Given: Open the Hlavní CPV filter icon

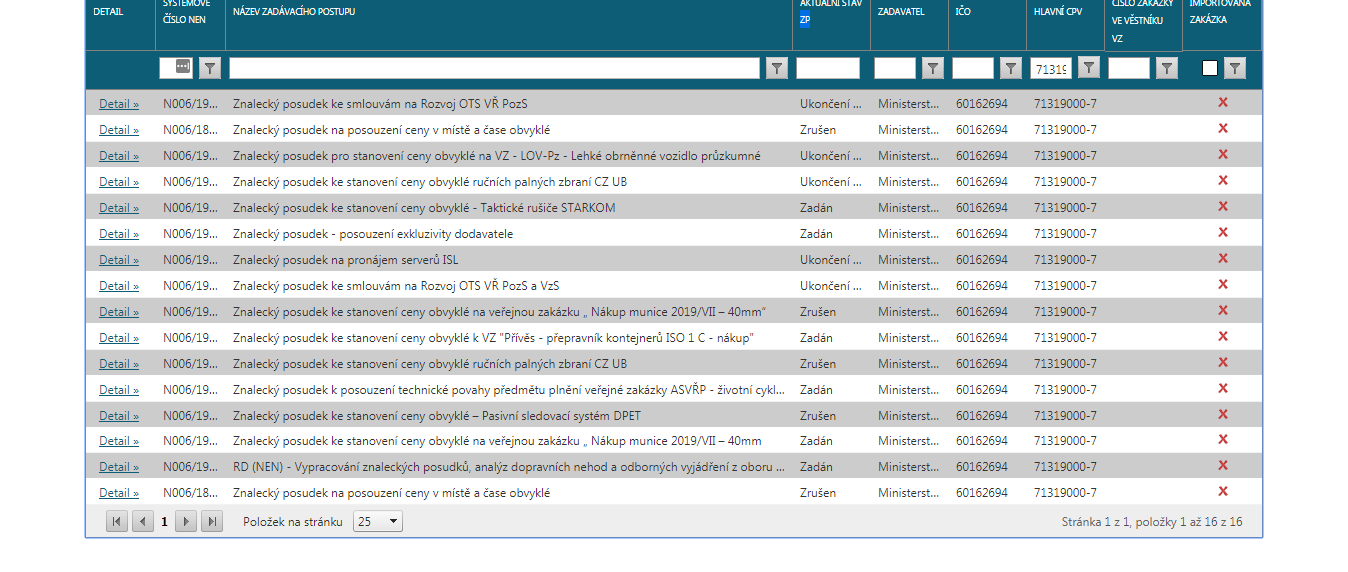Looking at the screenshot, I should 1089,67.
